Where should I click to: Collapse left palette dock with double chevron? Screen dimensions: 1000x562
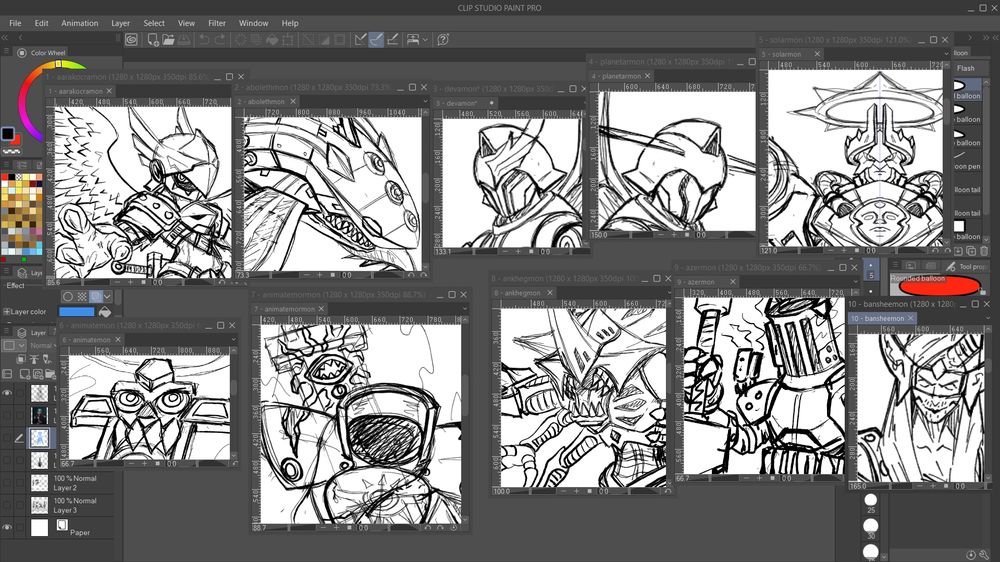(5, 38)
